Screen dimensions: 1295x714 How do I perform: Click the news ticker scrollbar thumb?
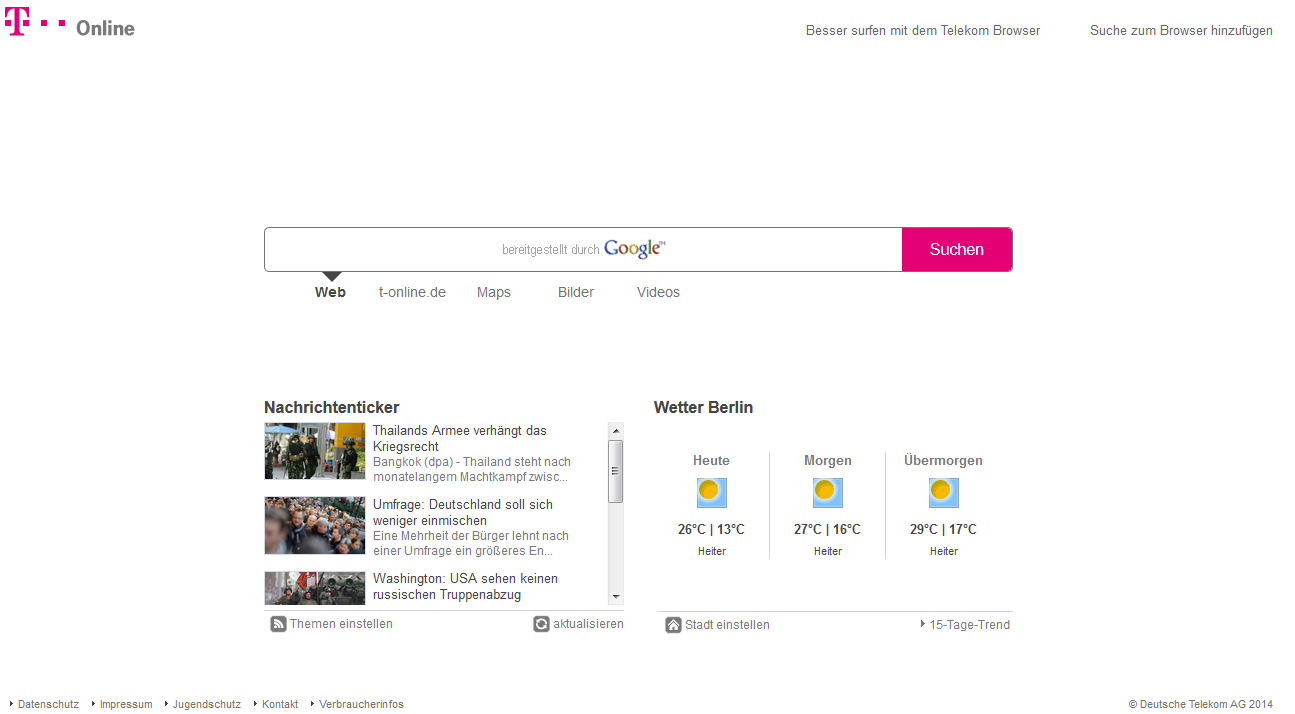click(x=615, y=471)
